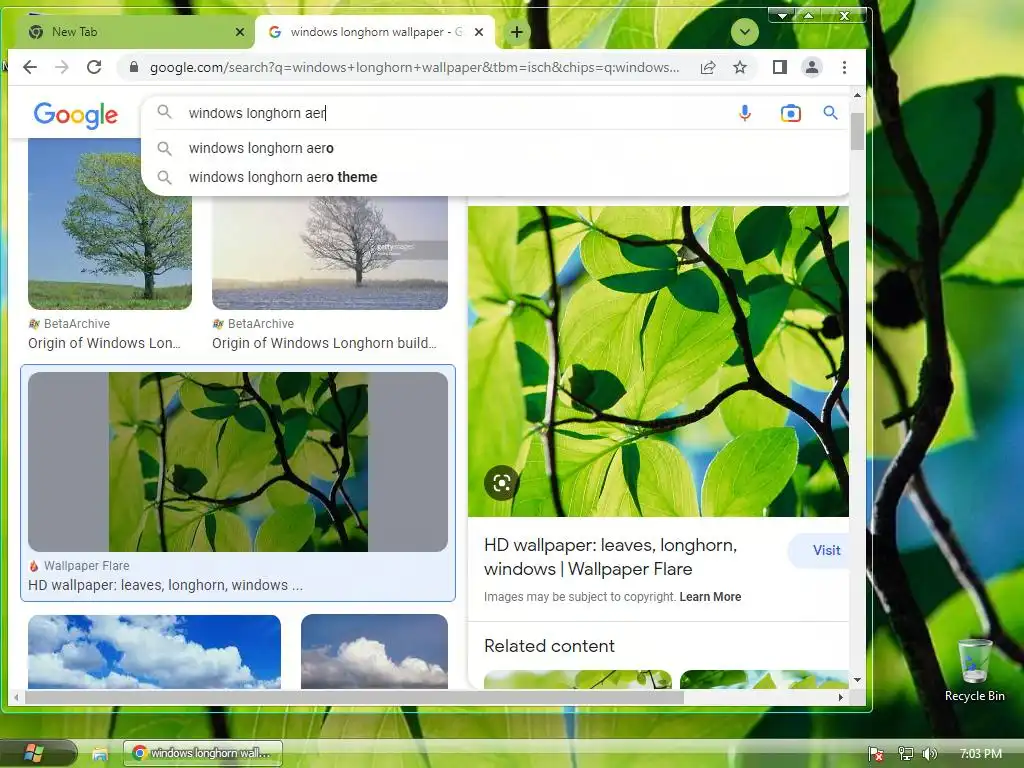Viewport: 1024px width, 768px height.
Task: Click the tray flag alert icon
Action: 875,754
